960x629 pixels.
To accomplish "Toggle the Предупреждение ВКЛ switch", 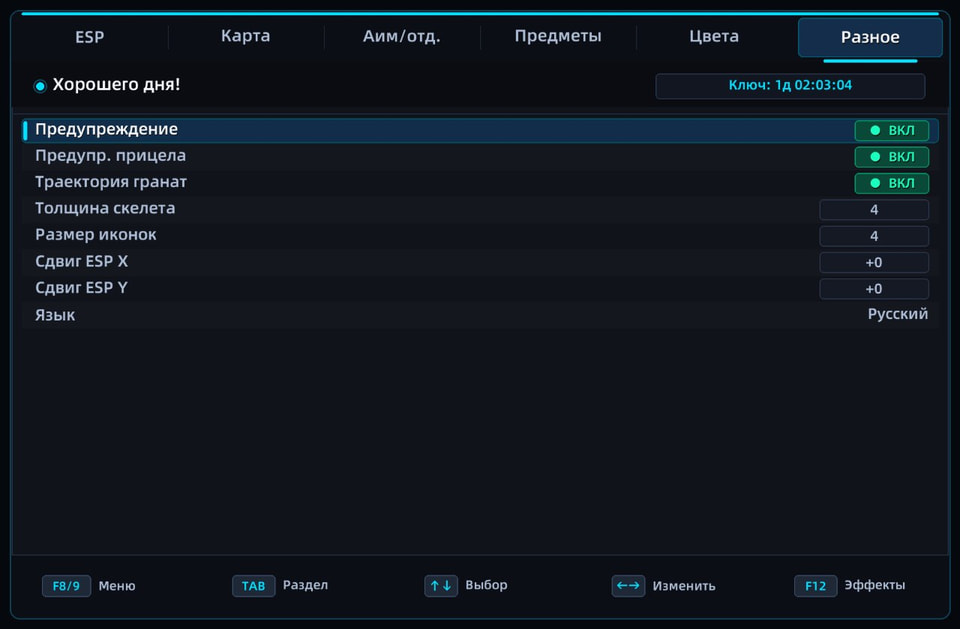I will point(891,130).
